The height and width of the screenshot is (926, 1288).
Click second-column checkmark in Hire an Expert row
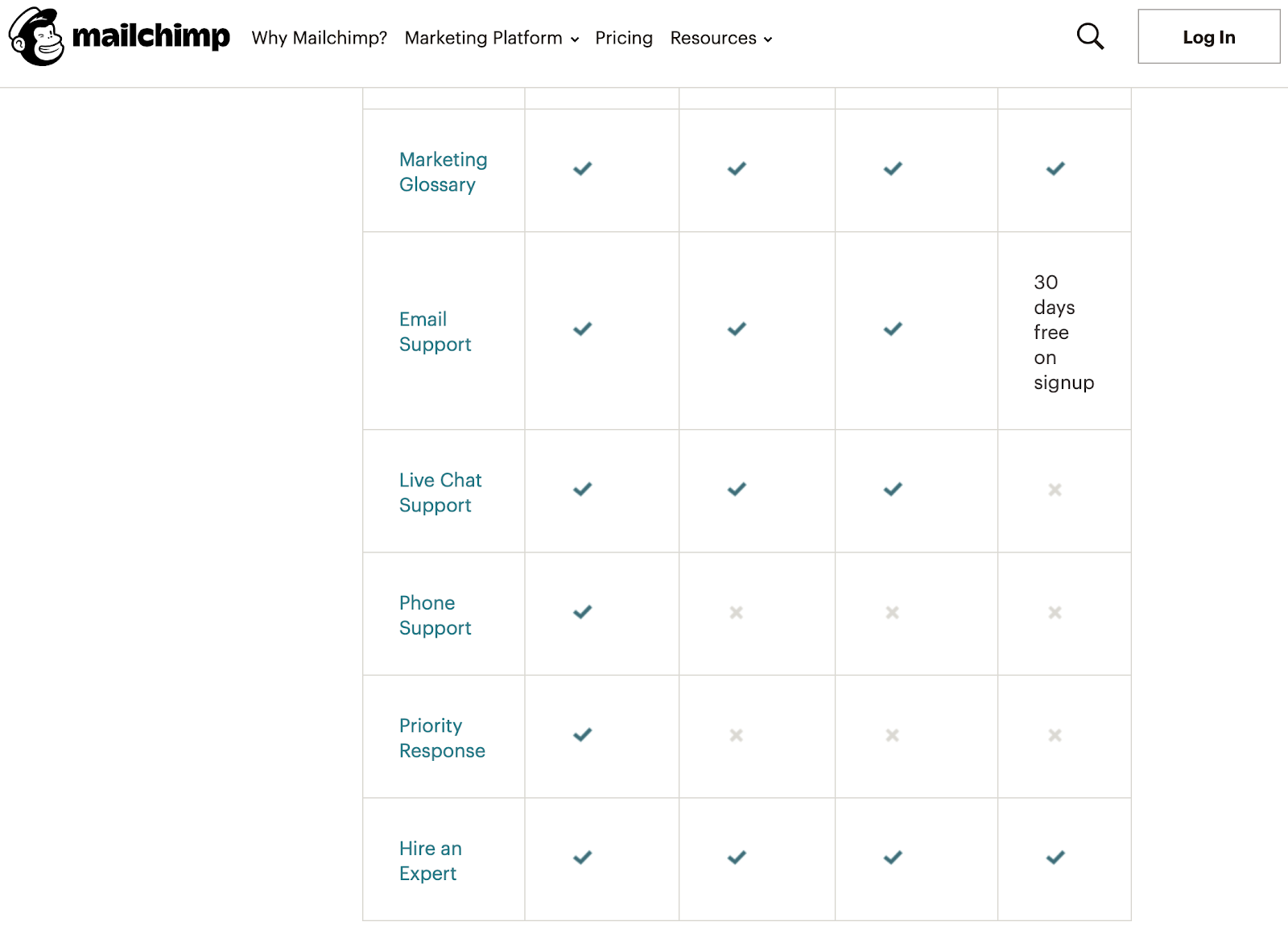737,858
